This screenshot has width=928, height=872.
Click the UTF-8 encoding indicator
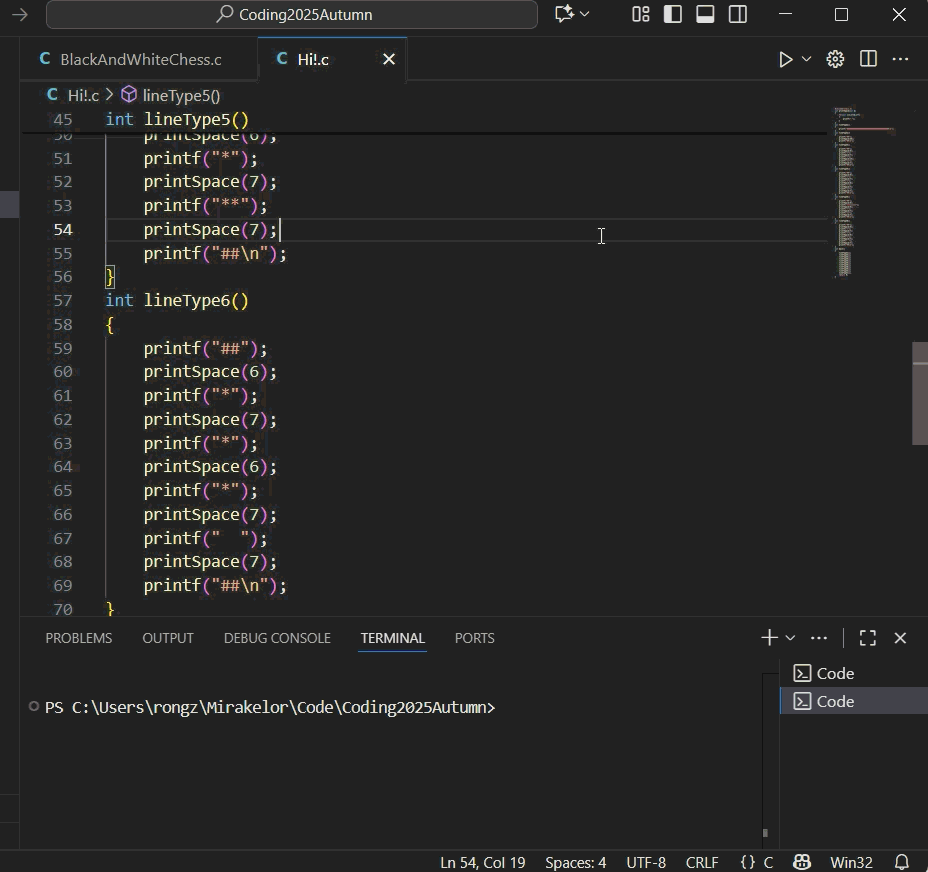(646, 862)
